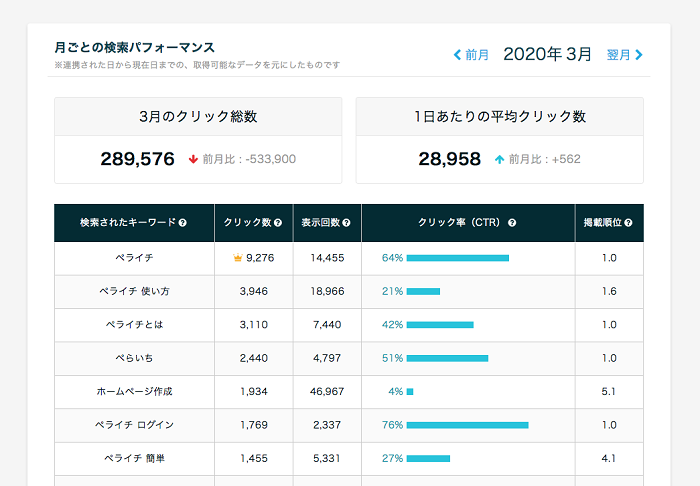
Task: Click the 掲載順位 column header
Action: (x=609, y=223)
